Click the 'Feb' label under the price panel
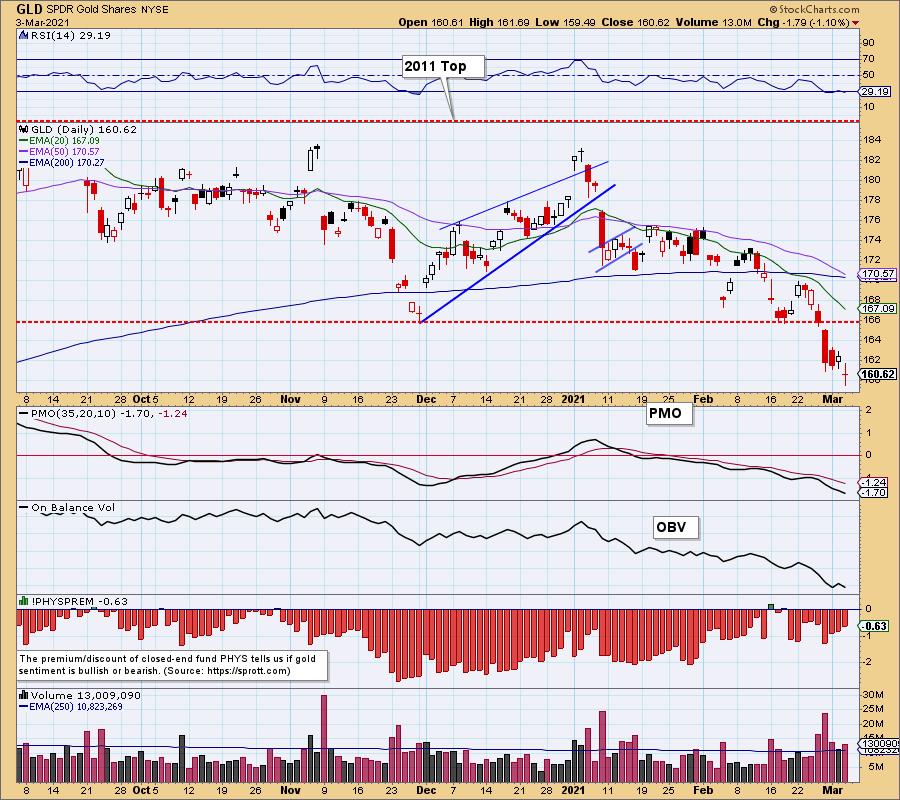Screen dimensions: 900x800 (703, 399)
